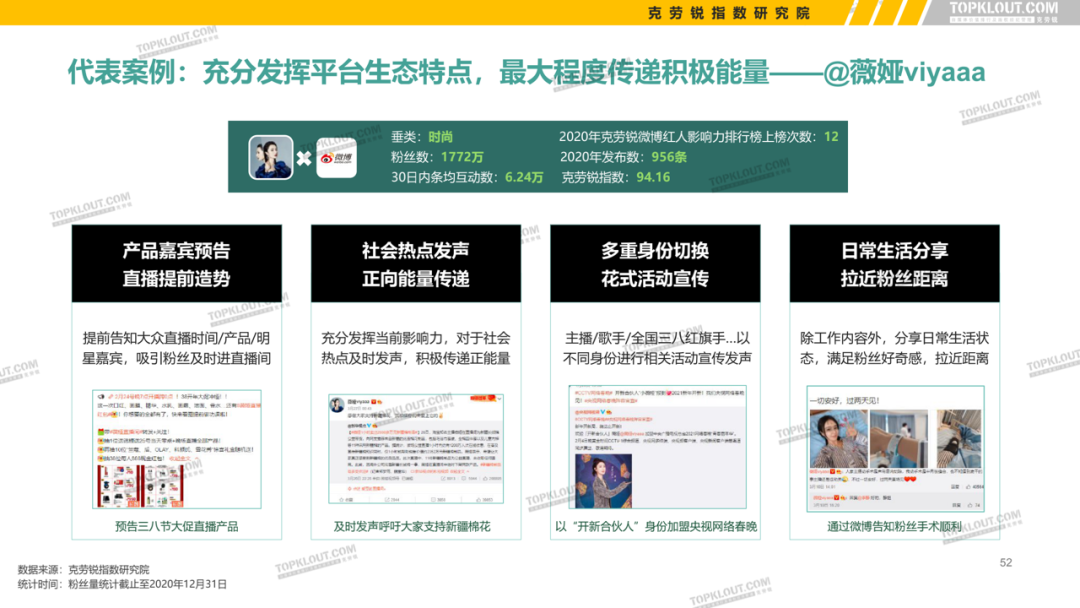
Task: Click the viyaaa profile avatar photo
Action: [271, 157]
